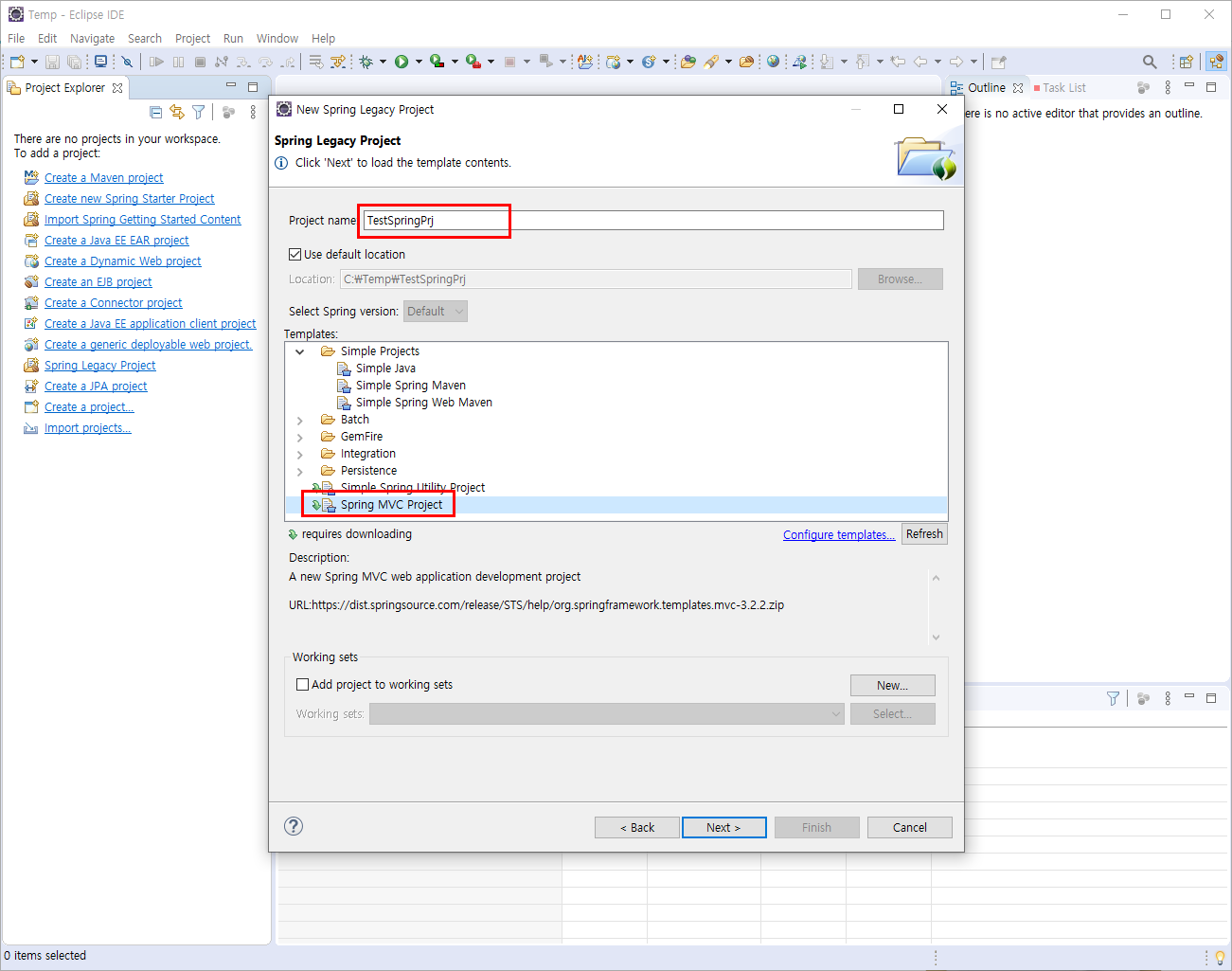
Task: Click the Debug bug icon
Action: (366, 62)
